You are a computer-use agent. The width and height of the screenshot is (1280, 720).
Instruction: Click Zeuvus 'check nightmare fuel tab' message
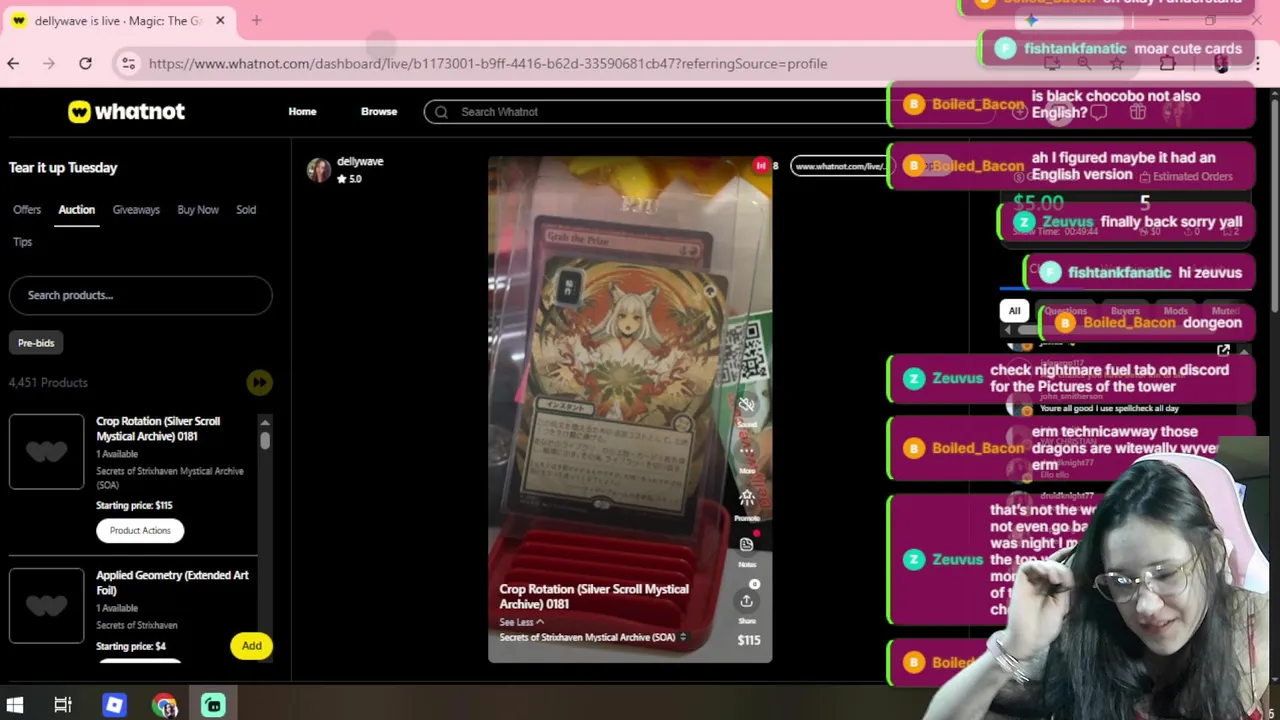click(1071, 378)
